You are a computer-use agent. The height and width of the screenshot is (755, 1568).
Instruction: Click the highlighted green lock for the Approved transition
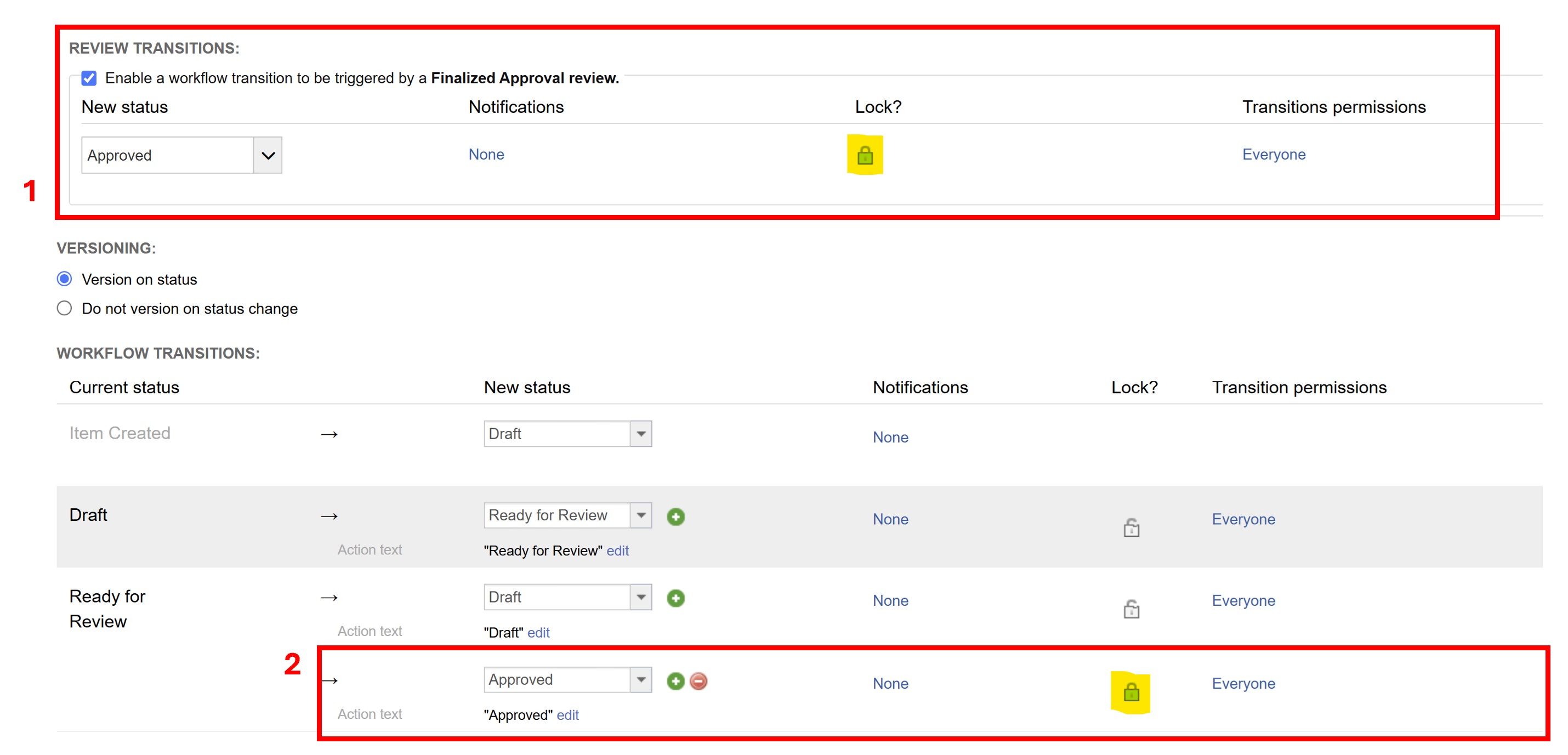(x=1131, y=692)
